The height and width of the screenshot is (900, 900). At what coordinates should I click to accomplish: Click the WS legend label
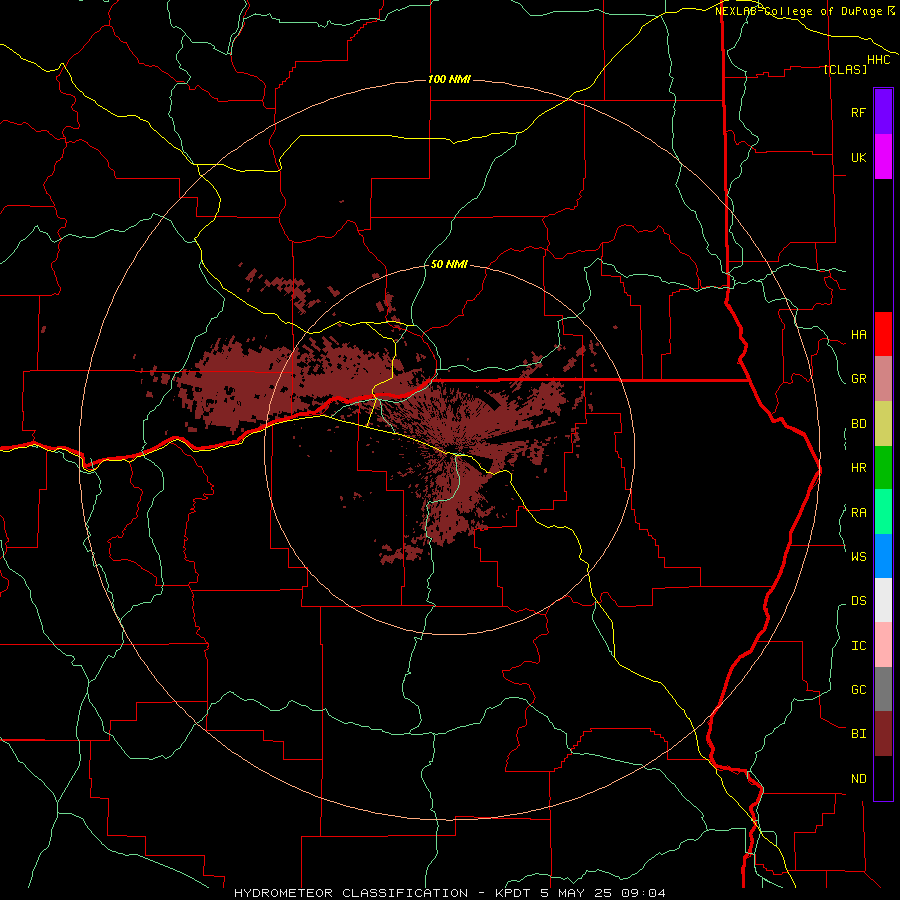858,557
